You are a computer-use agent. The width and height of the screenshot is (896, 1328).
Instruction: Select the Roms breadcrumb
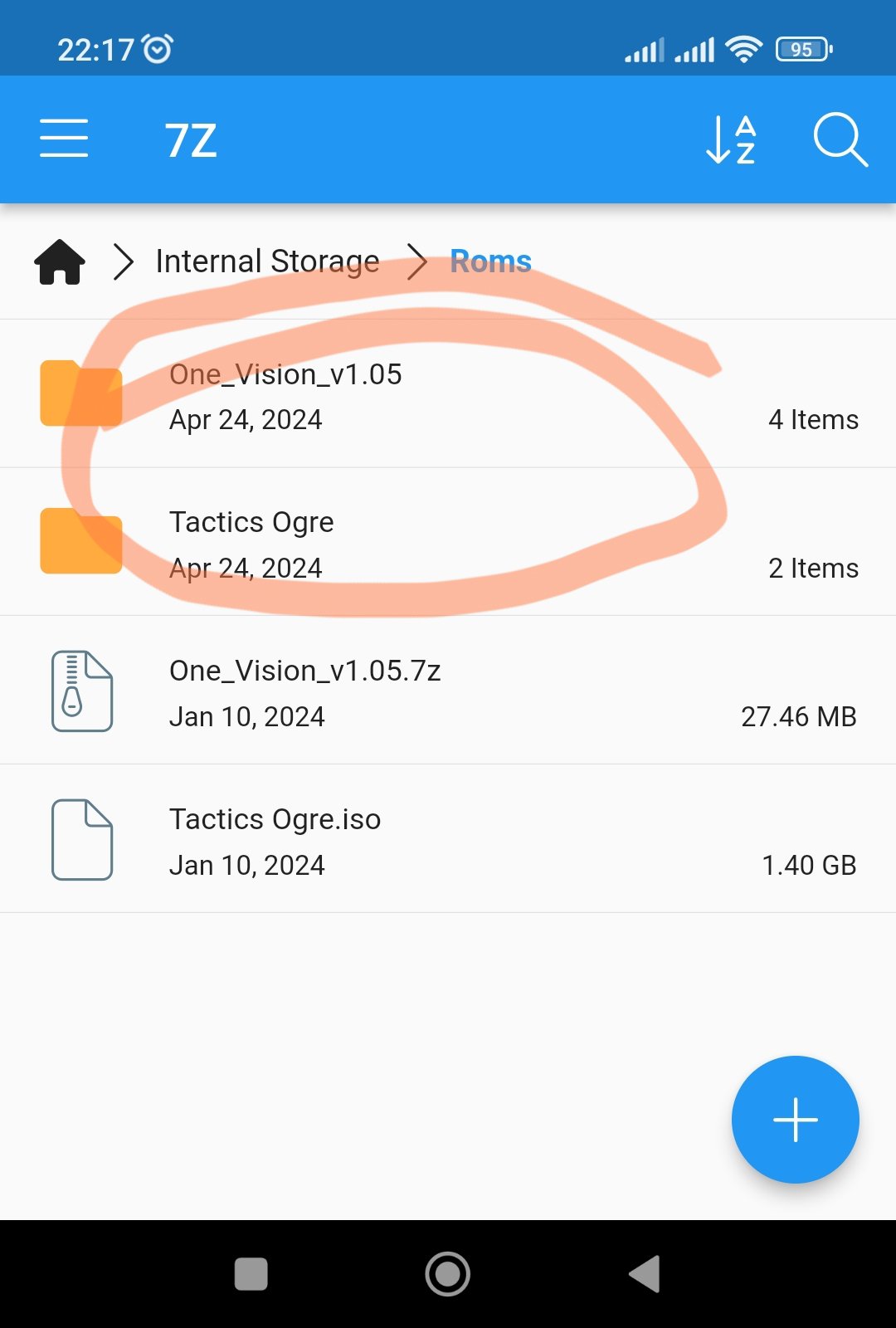(x=490, y=261)
